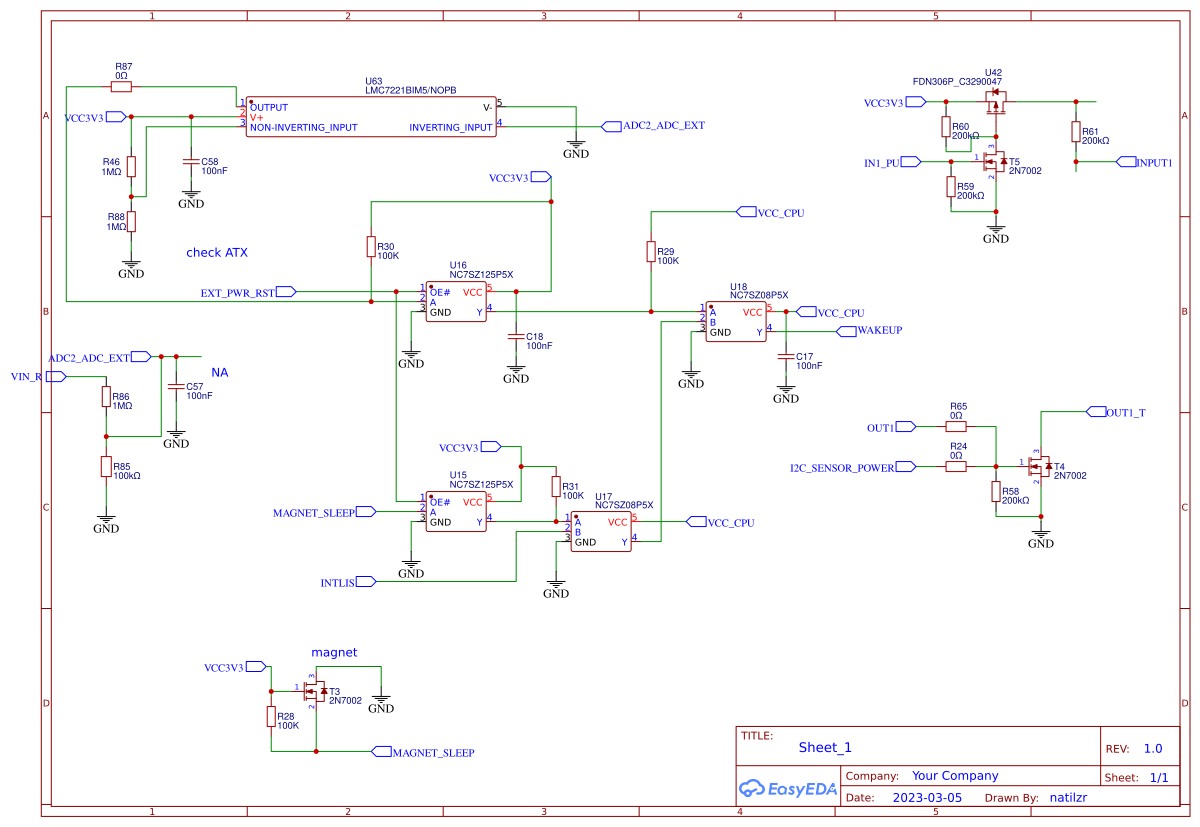
Task: Click the U18 NC7SZ08P5X gate symbol
Action: coord(735,320)
